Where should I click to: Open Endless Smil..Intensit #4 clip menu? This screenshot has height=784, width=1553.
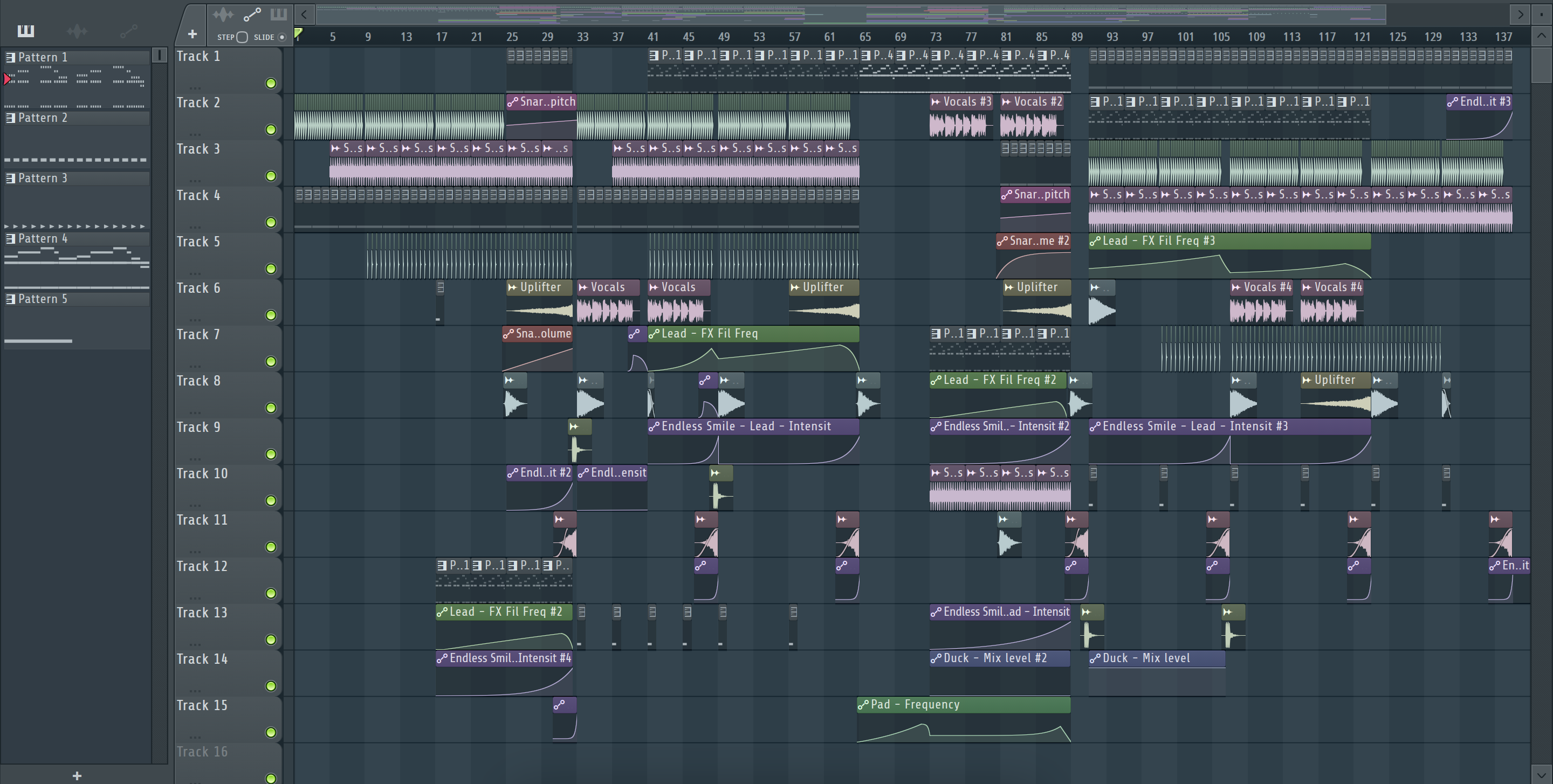coord(442,659)
